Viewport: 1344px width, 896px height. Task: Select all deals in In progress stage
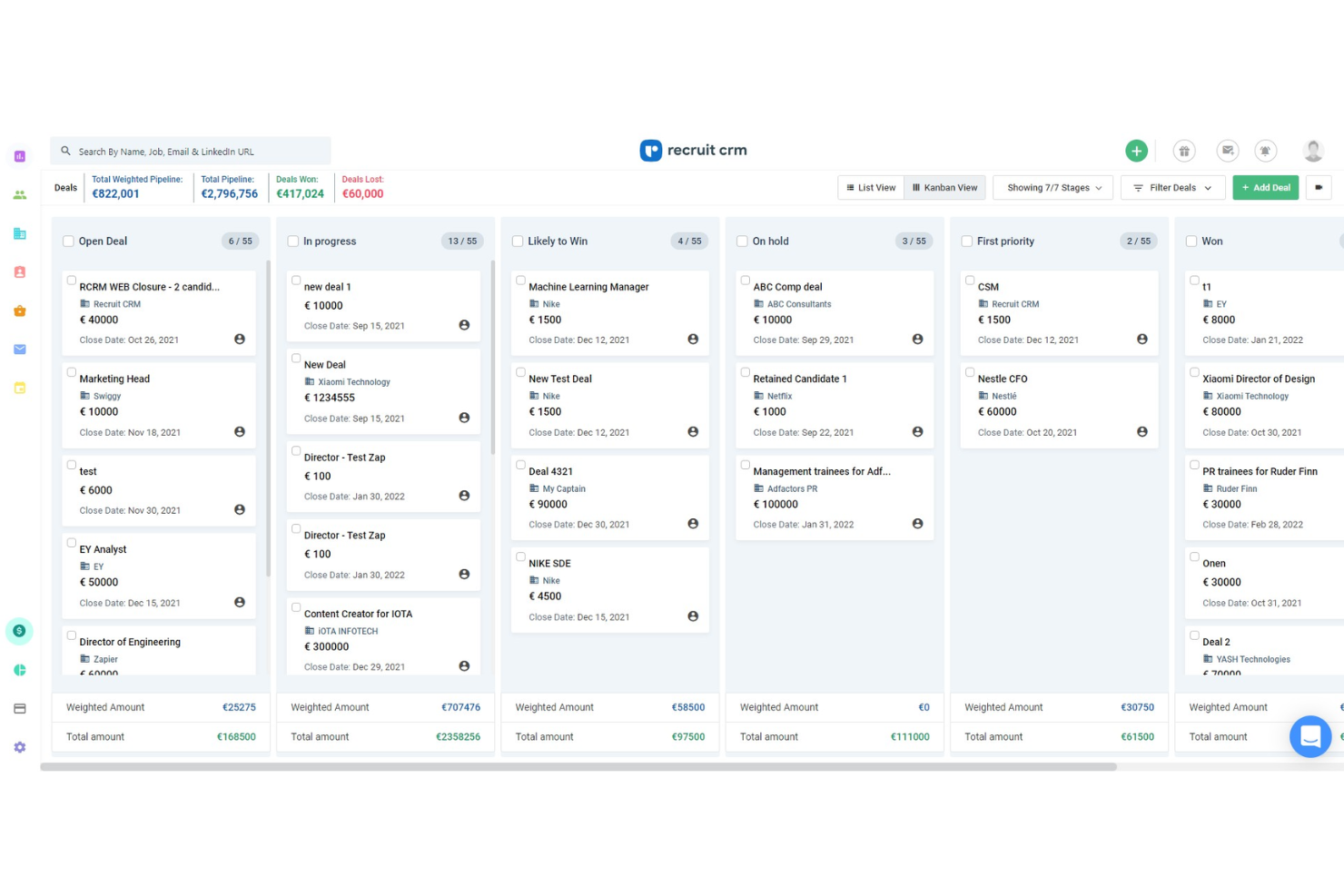click(292, 241)
